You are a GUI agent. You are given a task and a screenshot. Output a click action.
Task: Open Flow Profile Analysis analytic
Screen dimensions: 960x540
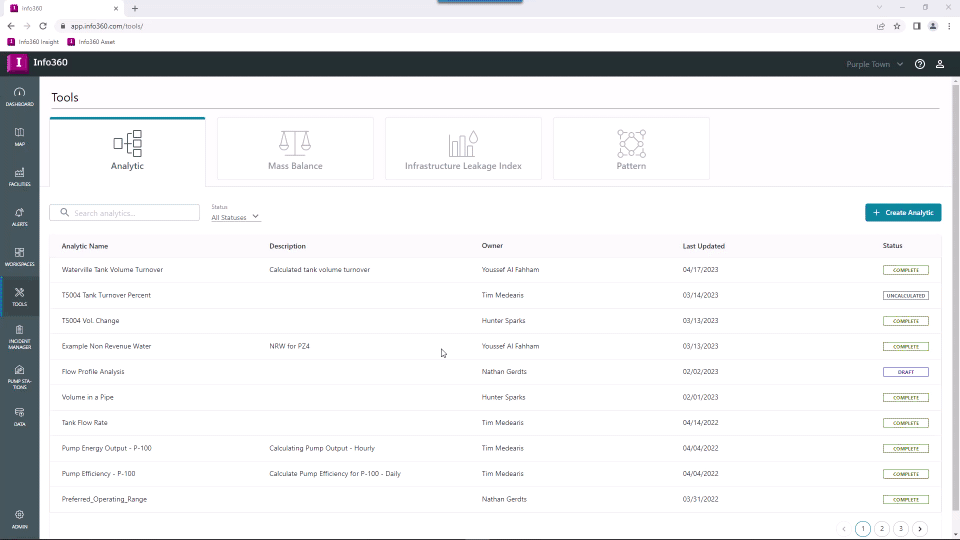tap(92, 372)
